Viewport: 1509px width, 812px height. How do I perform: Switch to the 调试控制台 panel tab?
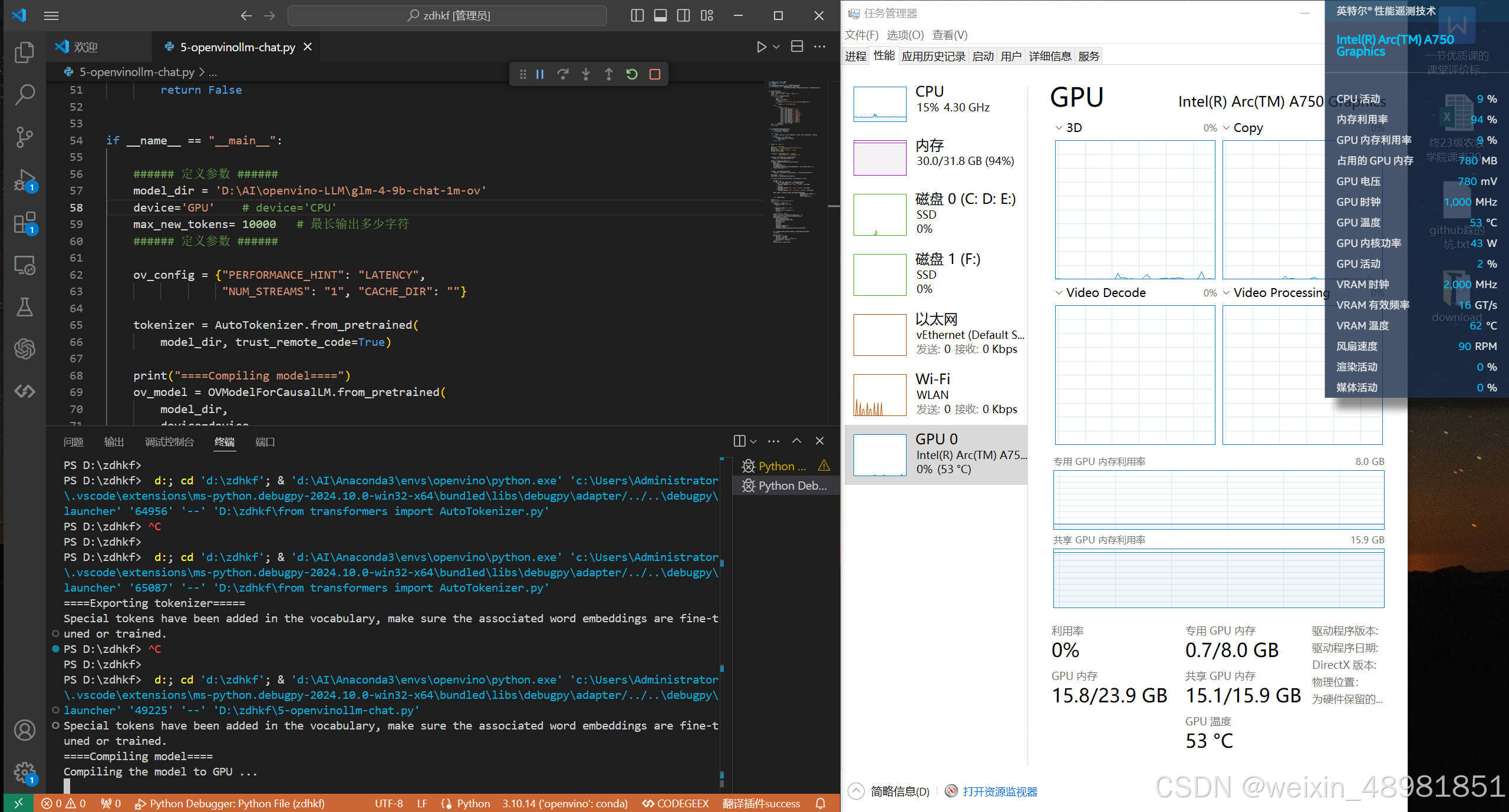point(169,442)
